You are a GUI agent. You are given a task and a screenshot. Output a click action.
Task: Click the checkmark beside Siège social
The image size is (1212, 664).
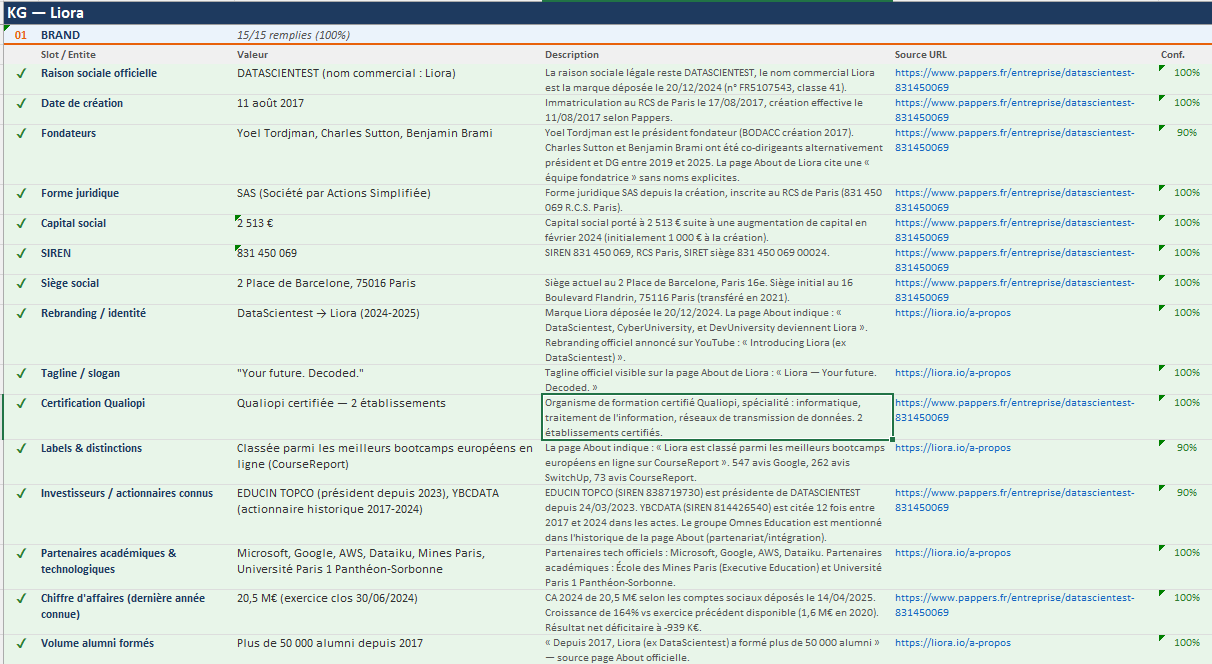tap(20, 283)
